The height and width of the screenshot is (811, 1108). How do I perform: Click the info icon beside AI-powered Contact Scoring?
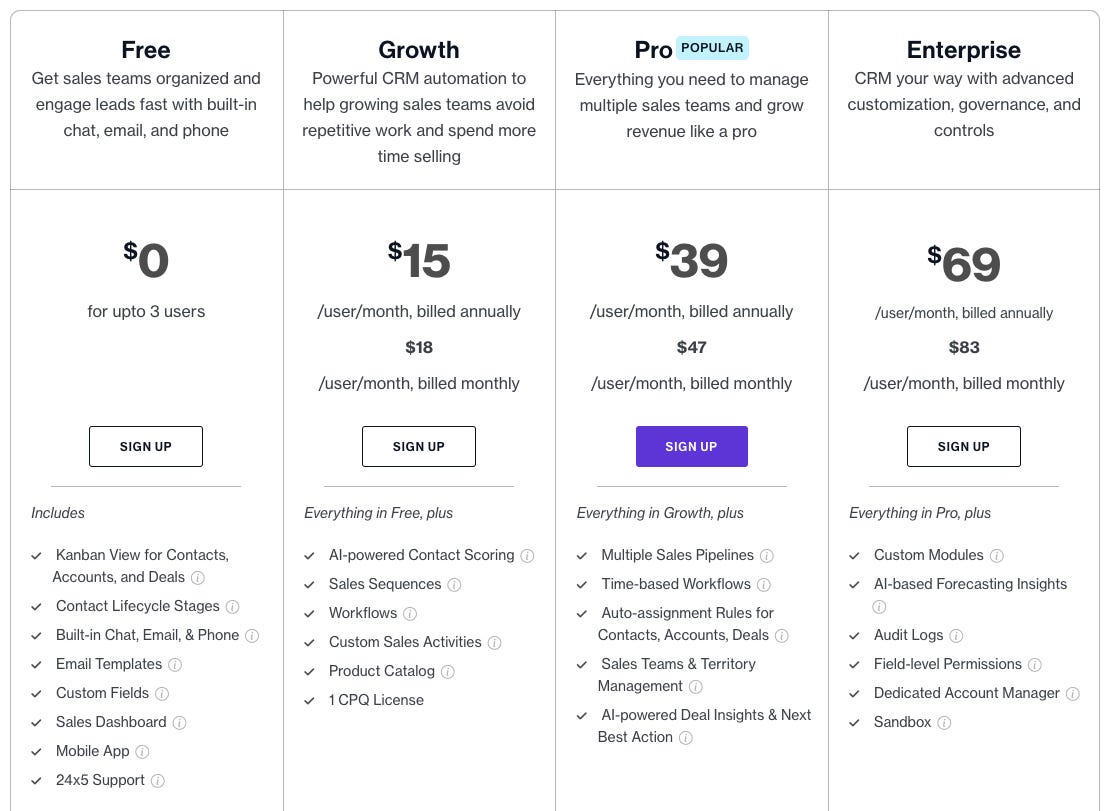click(x=525, y=555)
